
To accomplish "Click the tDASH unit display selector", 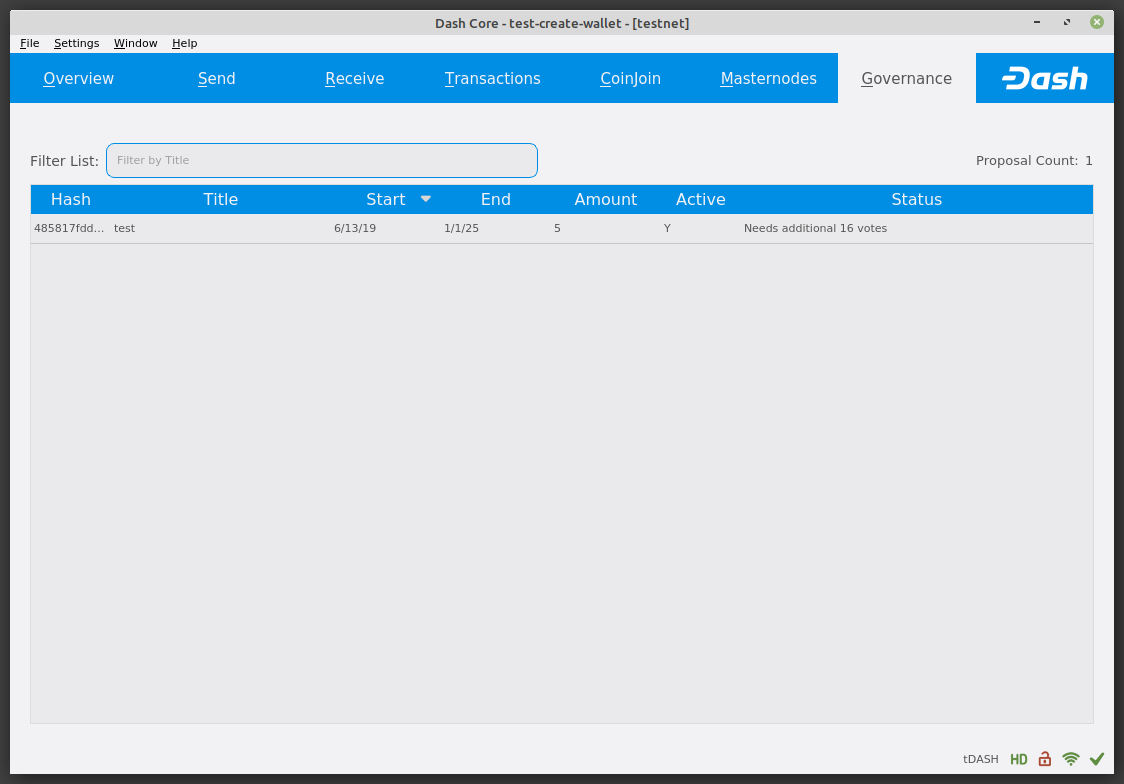I will pyautogui.click(x=980, y=759).
